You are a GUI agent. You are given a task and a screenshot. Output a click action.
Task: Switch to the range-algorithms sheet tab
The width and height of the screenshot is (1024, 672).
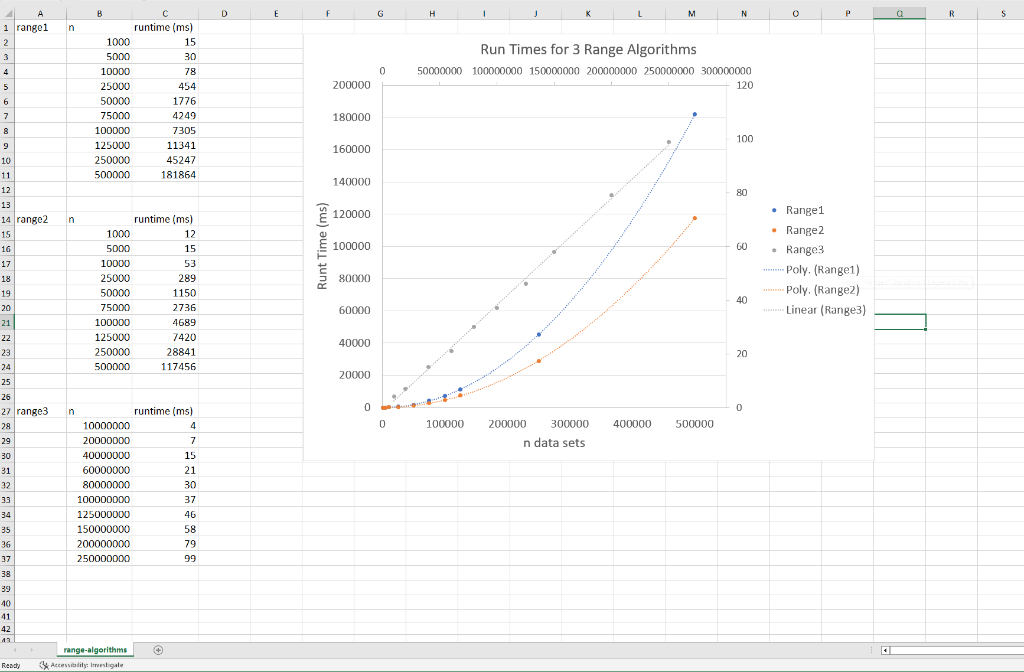94,649
